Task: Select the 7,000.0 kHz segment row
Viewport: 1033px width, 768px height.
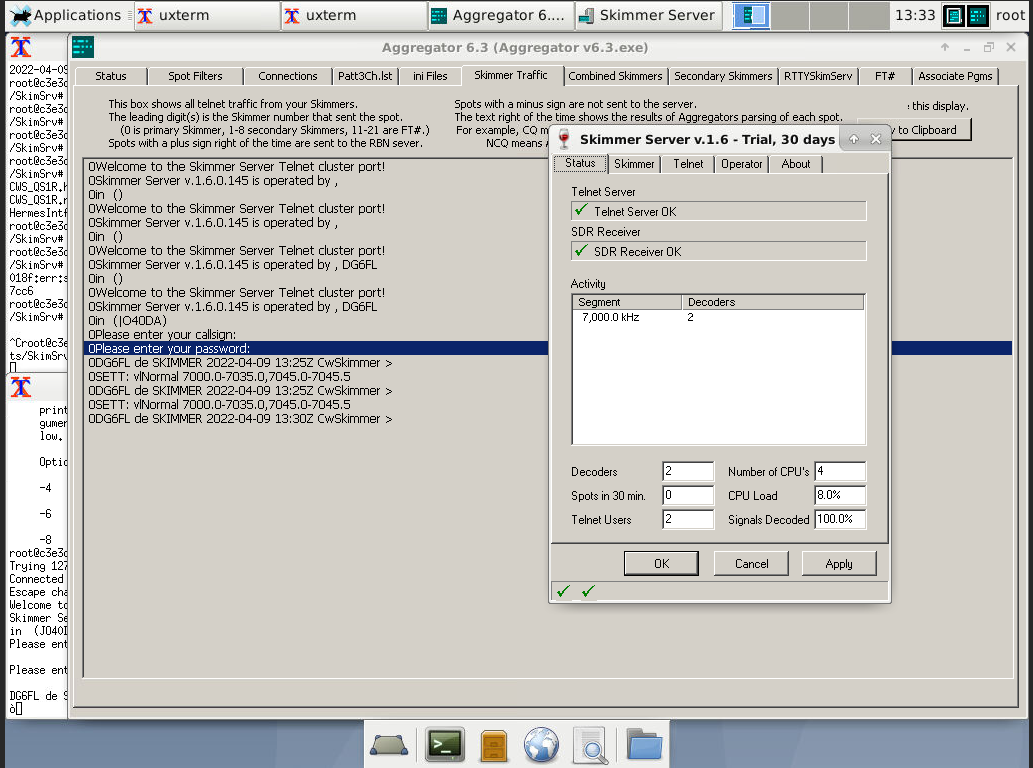Action: pyautogui.click(x=718, y=317)
